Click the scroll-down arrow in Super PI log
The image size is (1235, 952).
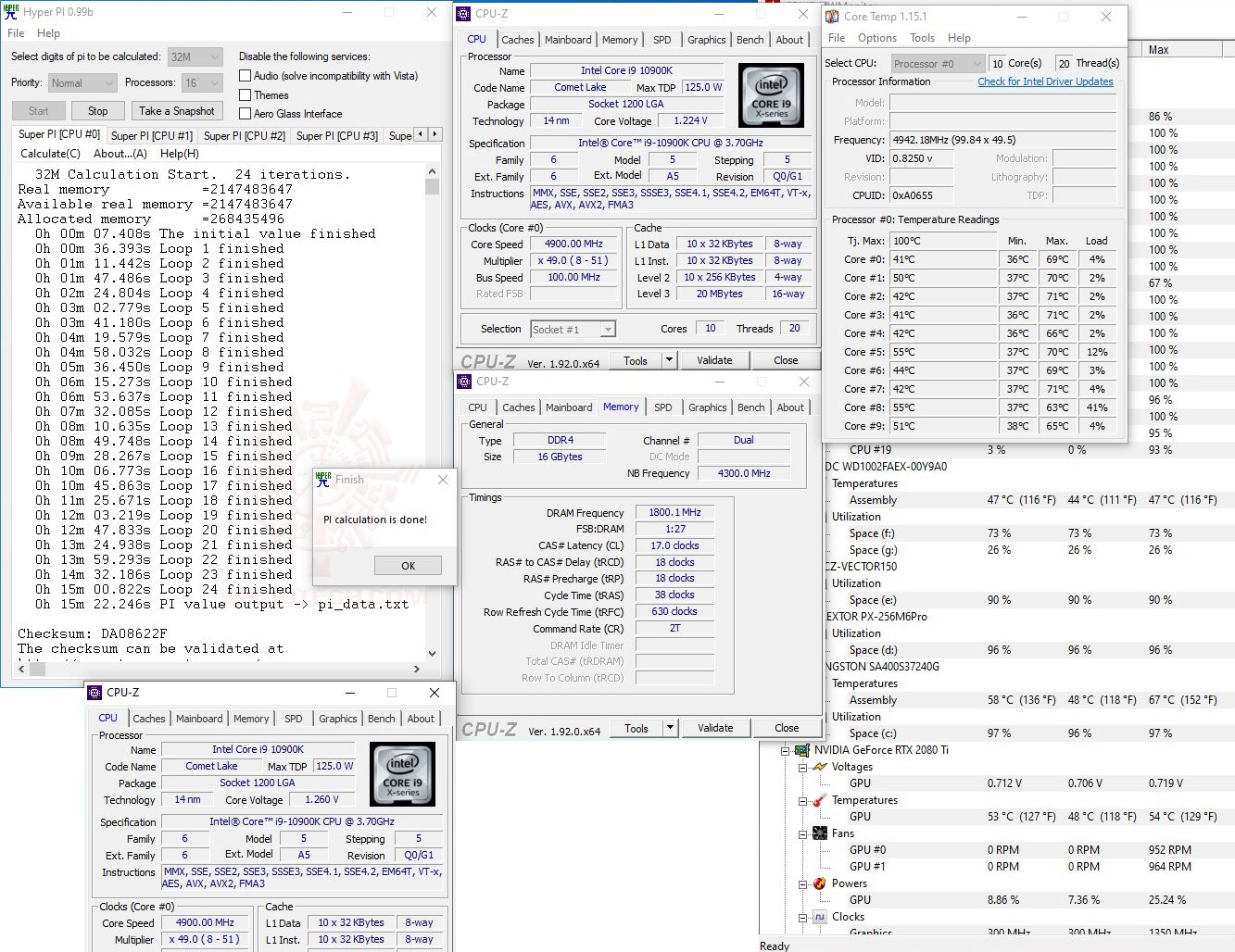[432, 653]
